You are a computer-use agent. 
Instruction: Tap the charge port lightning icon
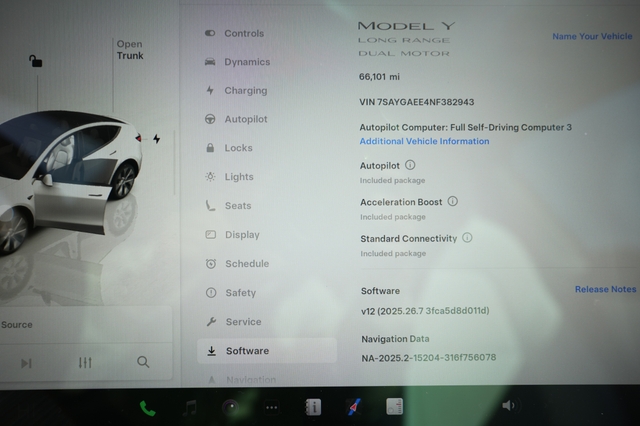[157, 139]
